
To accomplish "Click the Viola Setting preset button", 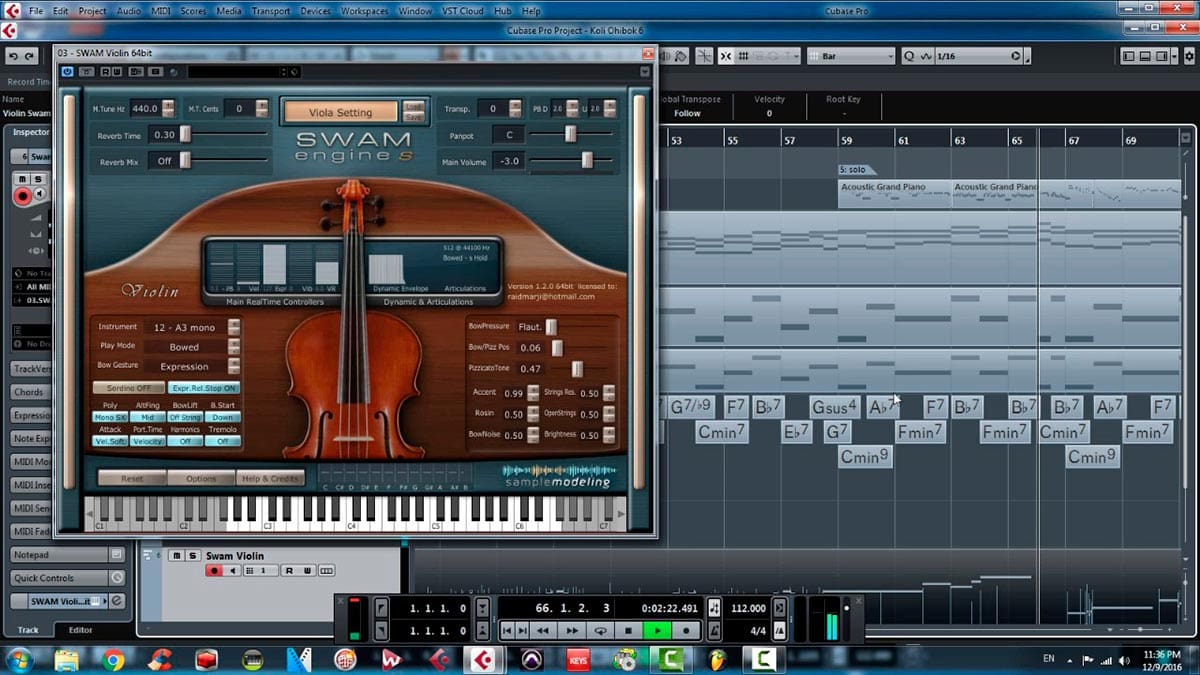I will [340, 112].
